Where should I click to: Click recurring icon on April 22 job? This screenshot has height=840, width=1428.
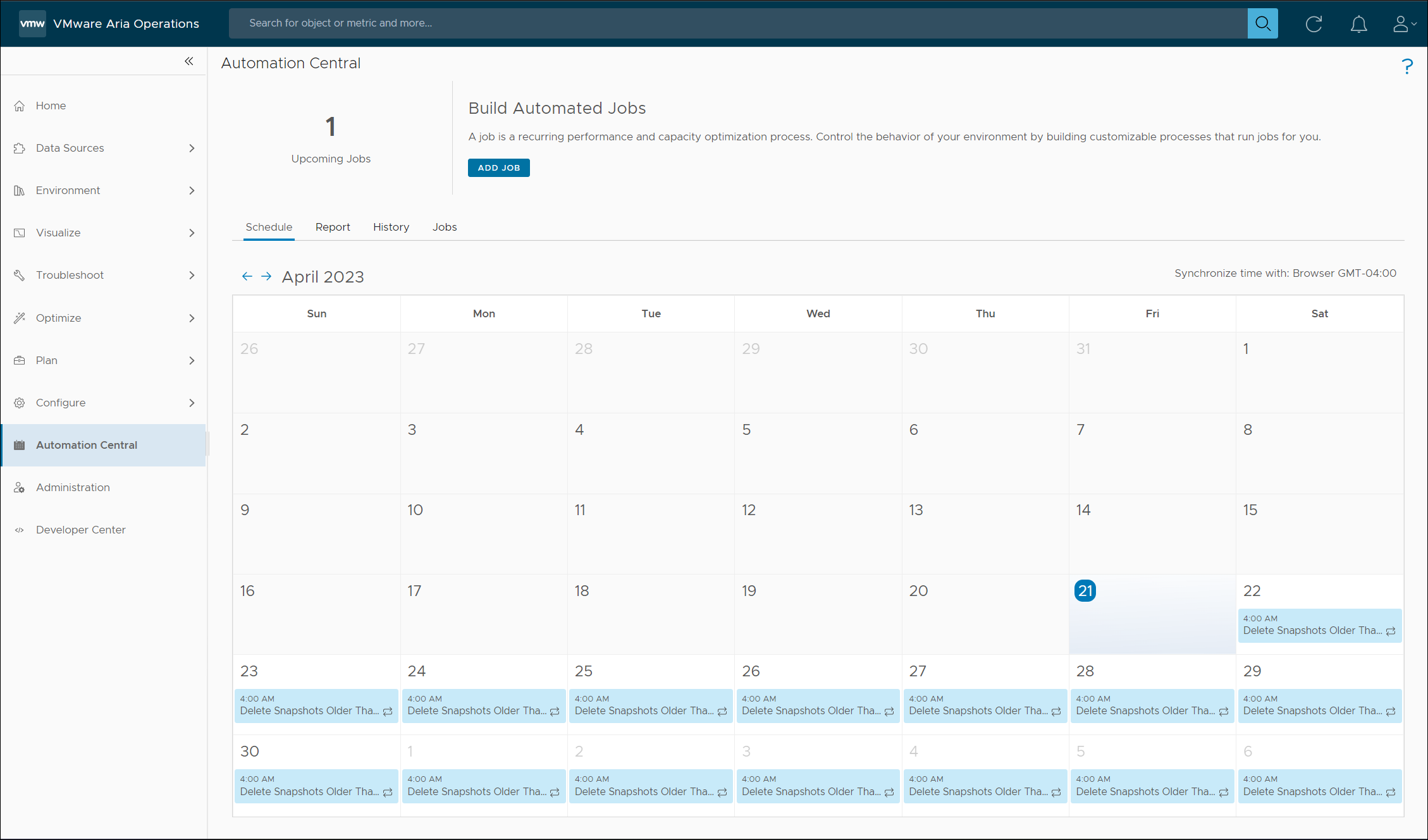pos(1391,631)
